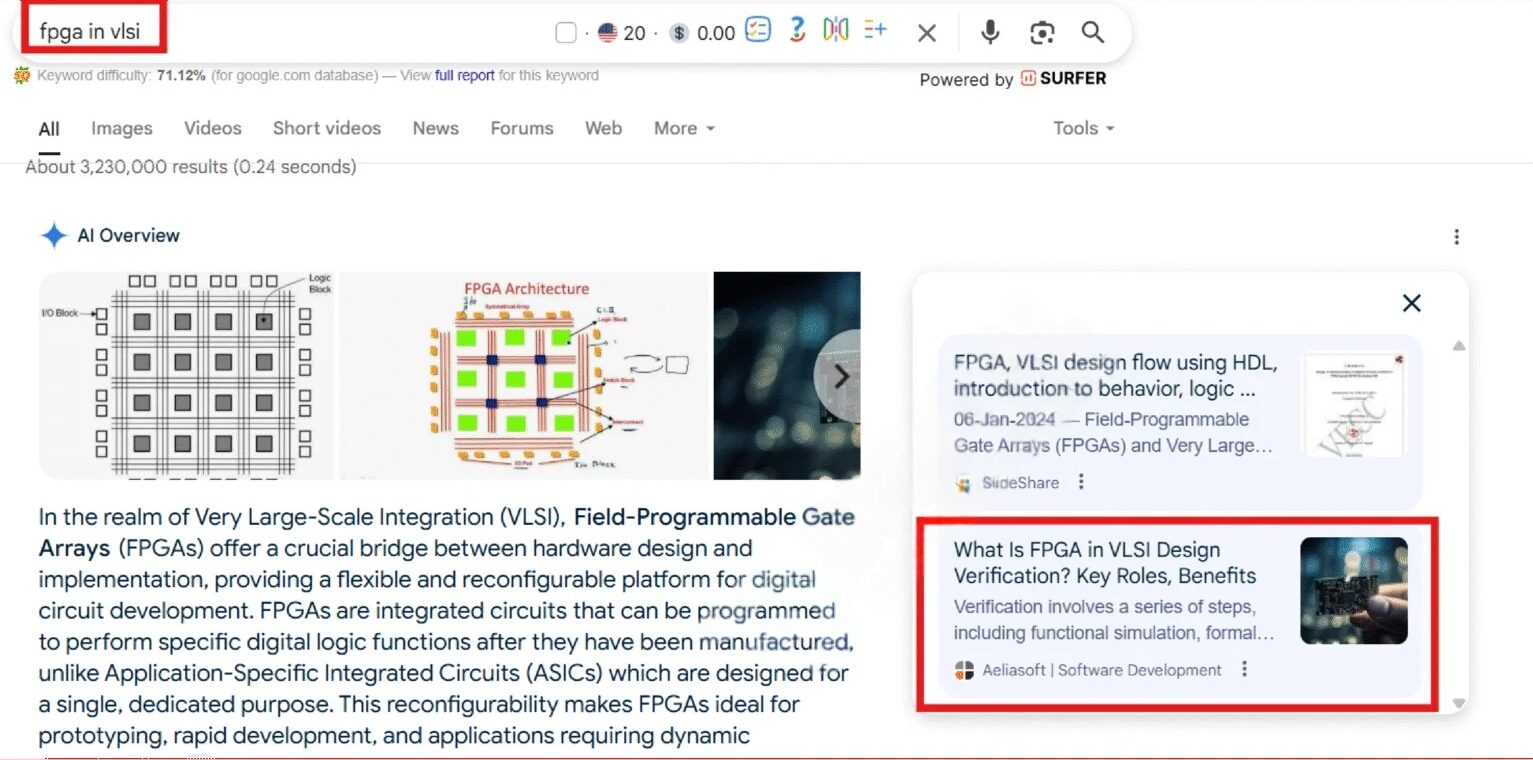
Task: Click the FPGA Architecture diagram thumbnail
Action: 525,375
